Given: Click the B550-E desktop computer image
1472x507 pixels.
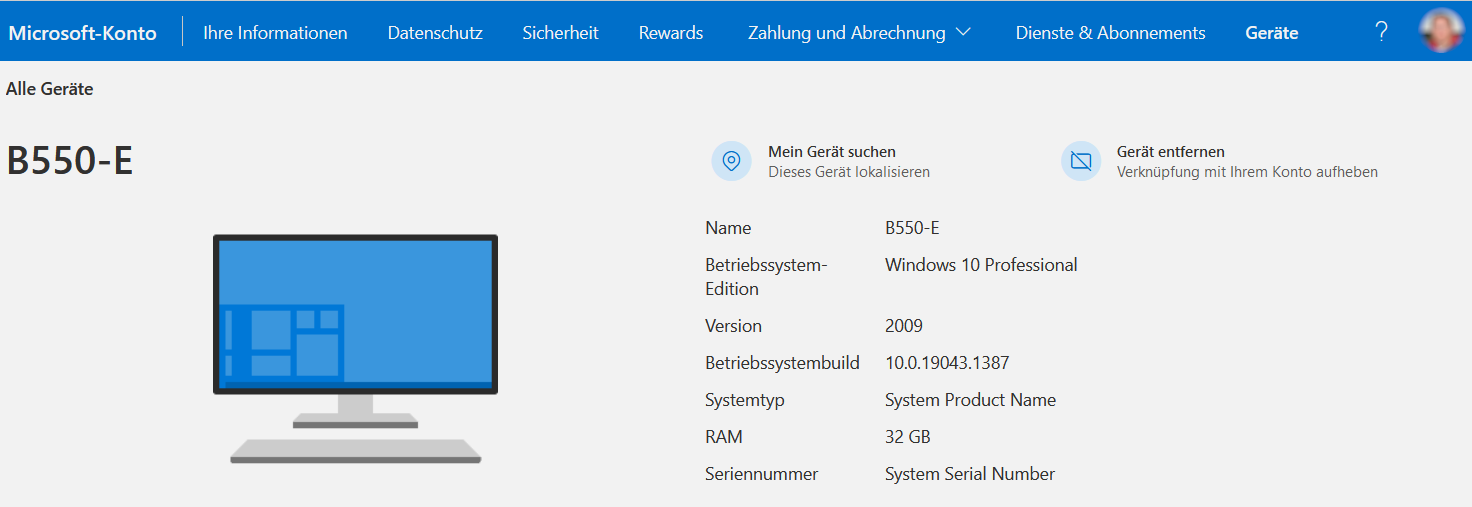Looking at the screenshot, I should (355, 349).
